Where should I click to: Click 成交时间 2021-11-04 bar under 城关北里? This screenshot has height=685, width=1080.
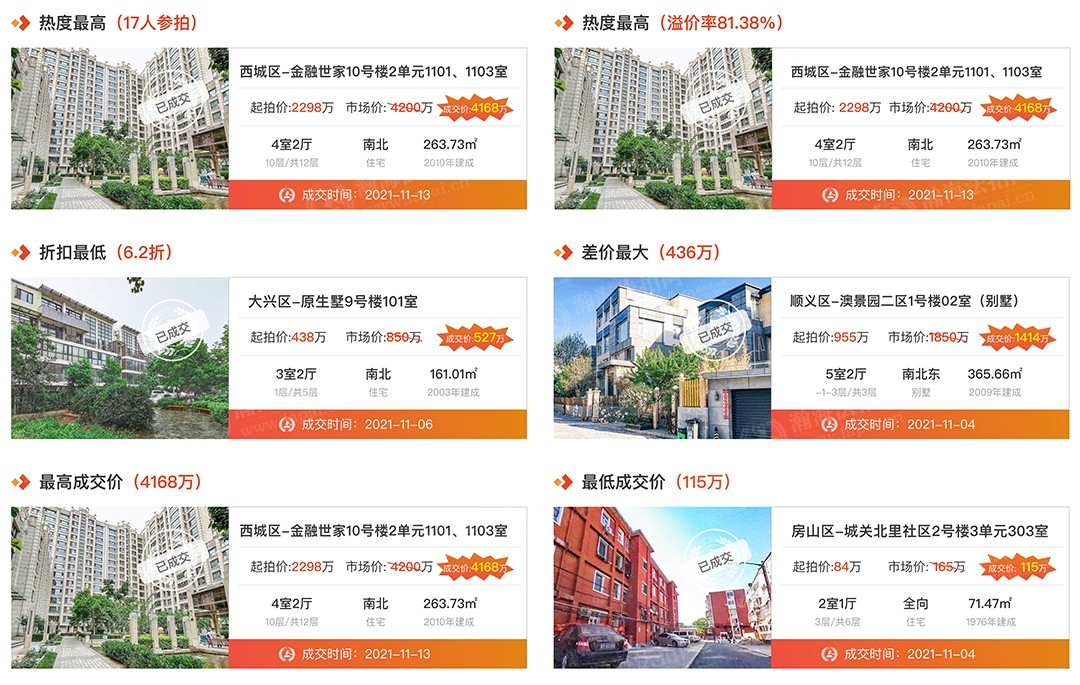coord(920,654)
